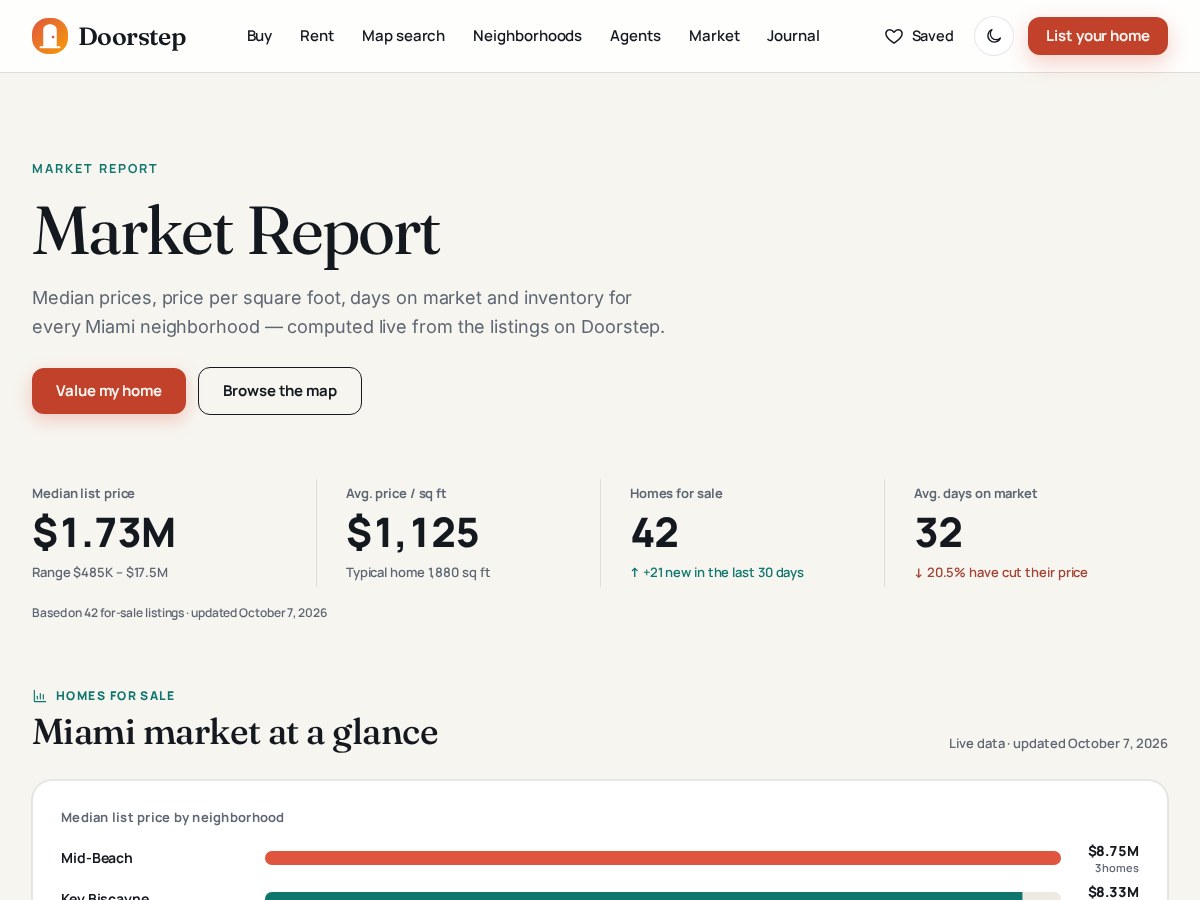
Task: Click the $1,125 avg price per sq ft
Action: 412,532
